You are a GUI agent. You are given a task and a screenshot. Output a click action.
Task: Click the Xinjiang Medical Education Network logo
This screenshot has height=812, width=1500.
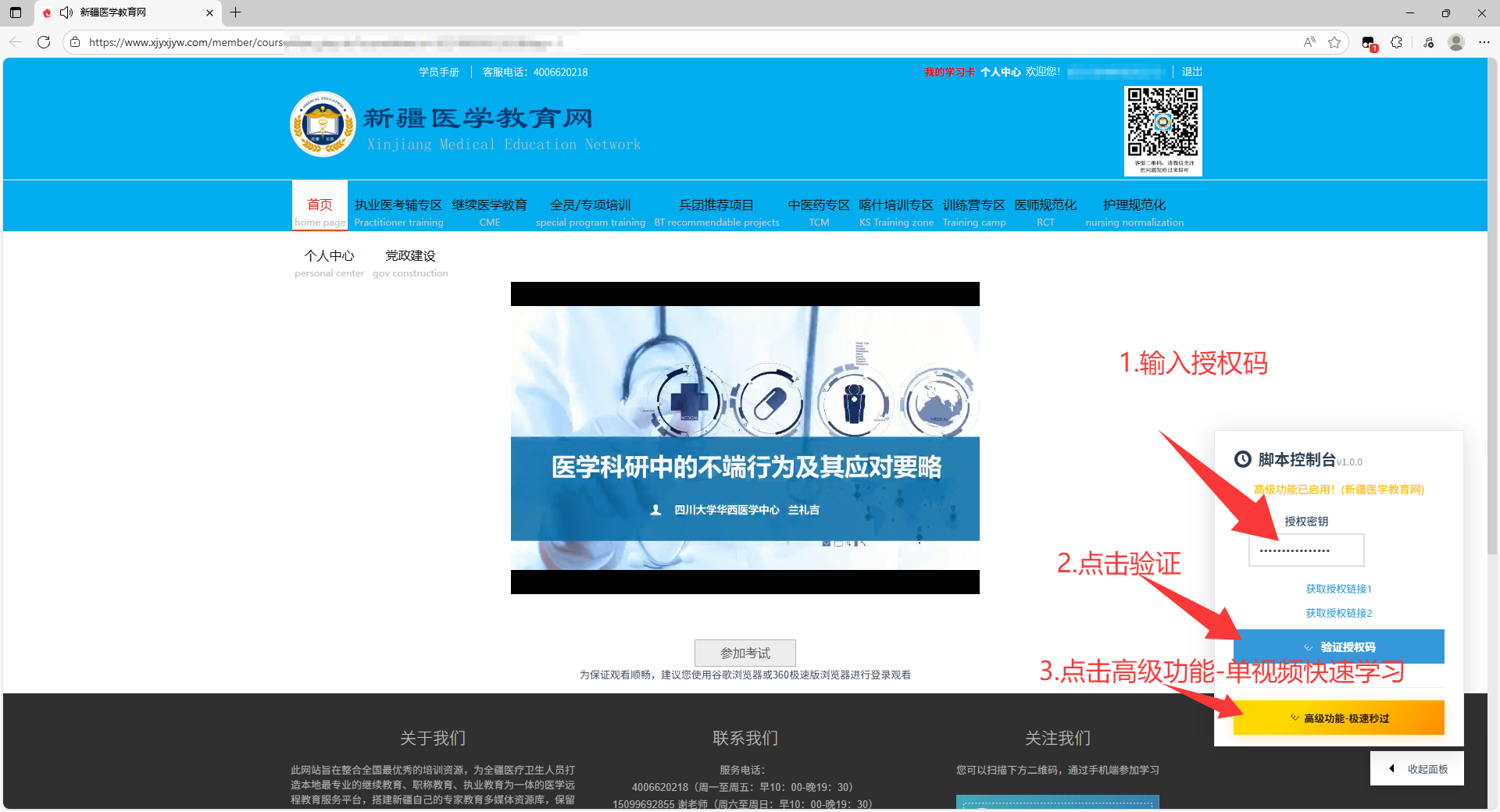[x=323, y=125]
